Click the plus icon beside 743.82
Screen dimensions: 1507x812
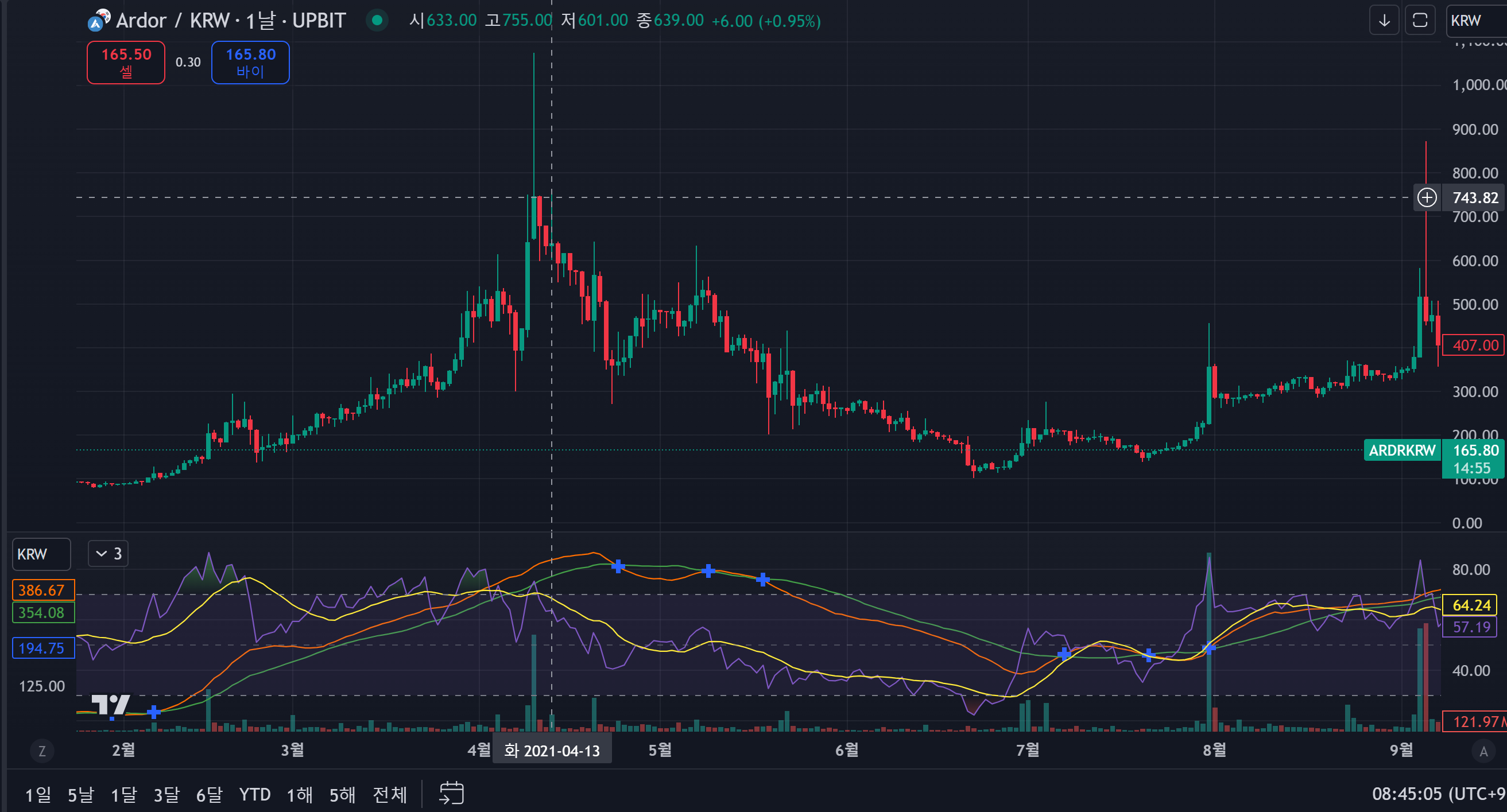point(1427,197)
